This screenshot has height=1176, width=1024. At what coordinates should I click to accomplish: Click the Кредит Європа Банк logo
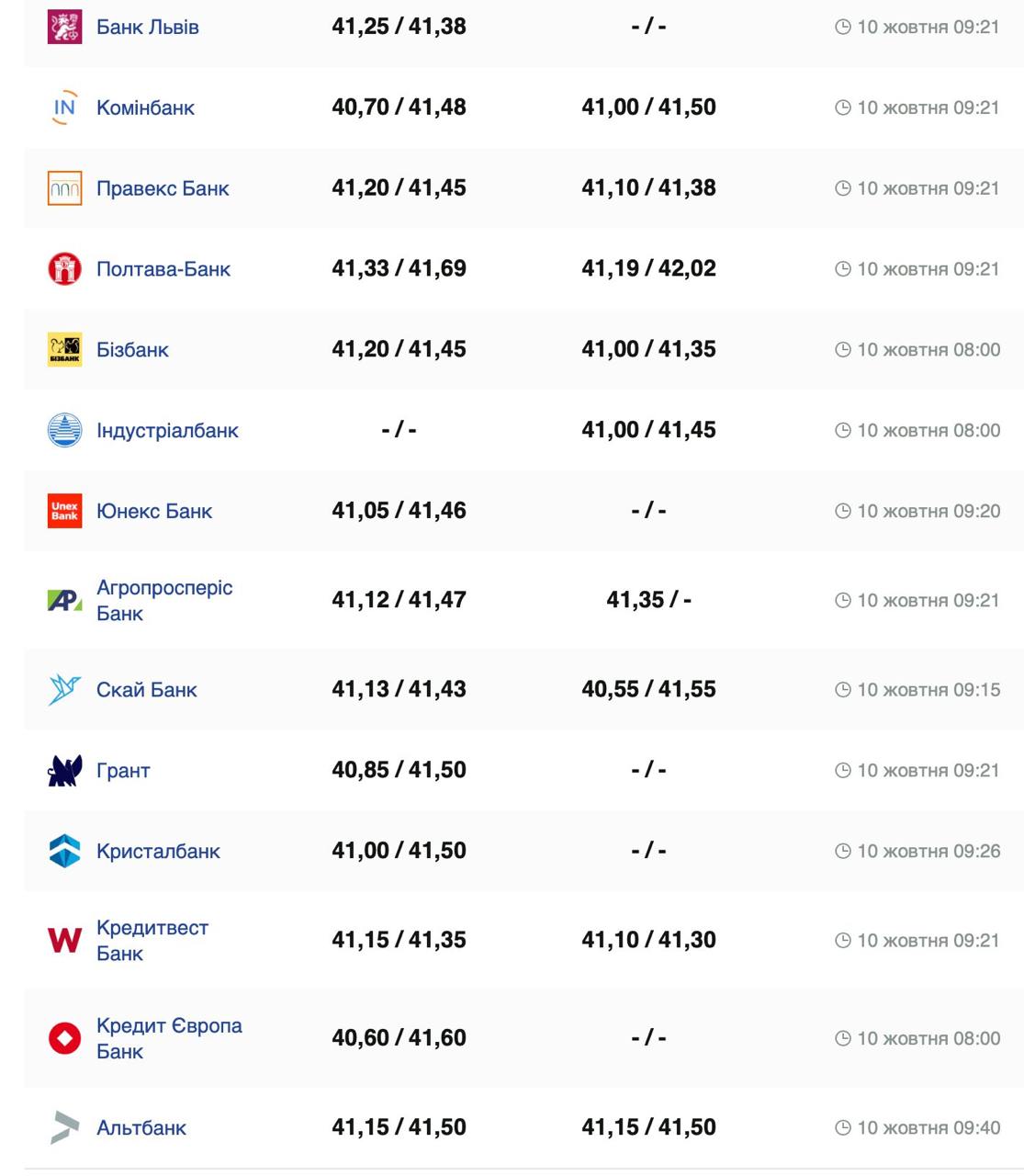[64, 1038]
